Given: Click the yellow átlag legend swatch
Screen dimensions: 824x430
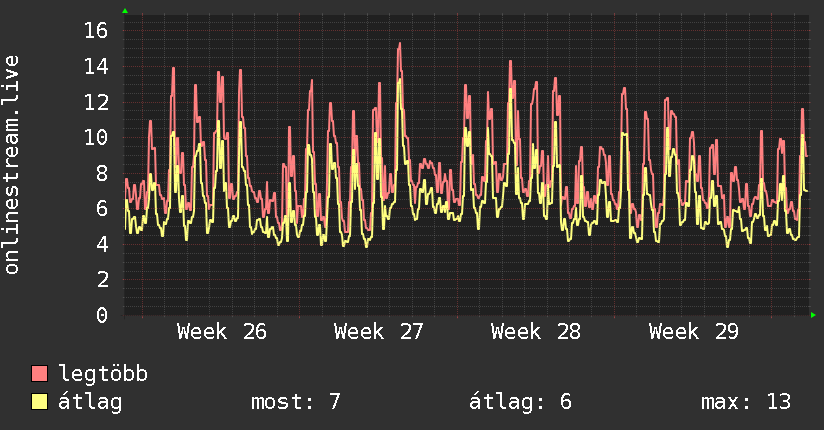Looking at the screenshot, I should coord(39,401).
